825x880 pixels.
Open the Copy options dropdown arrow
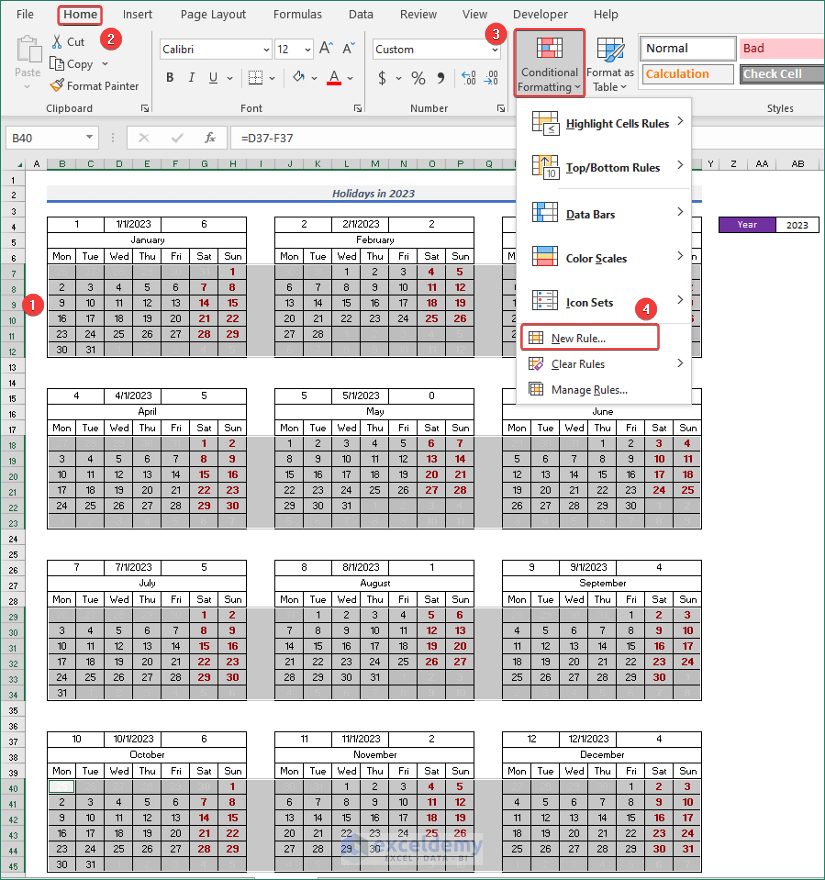(105, 64)
